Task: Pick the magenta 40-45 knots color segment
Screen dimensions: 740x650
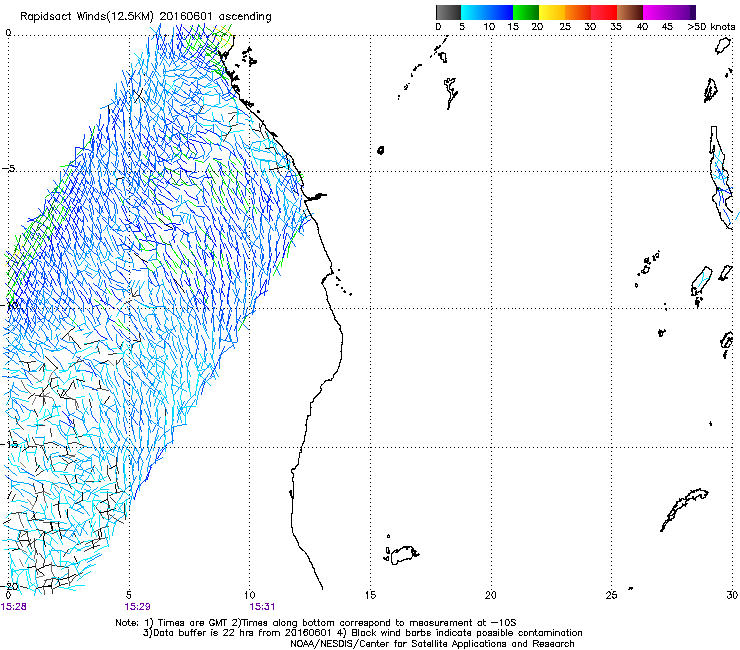Action: (656, 12)
